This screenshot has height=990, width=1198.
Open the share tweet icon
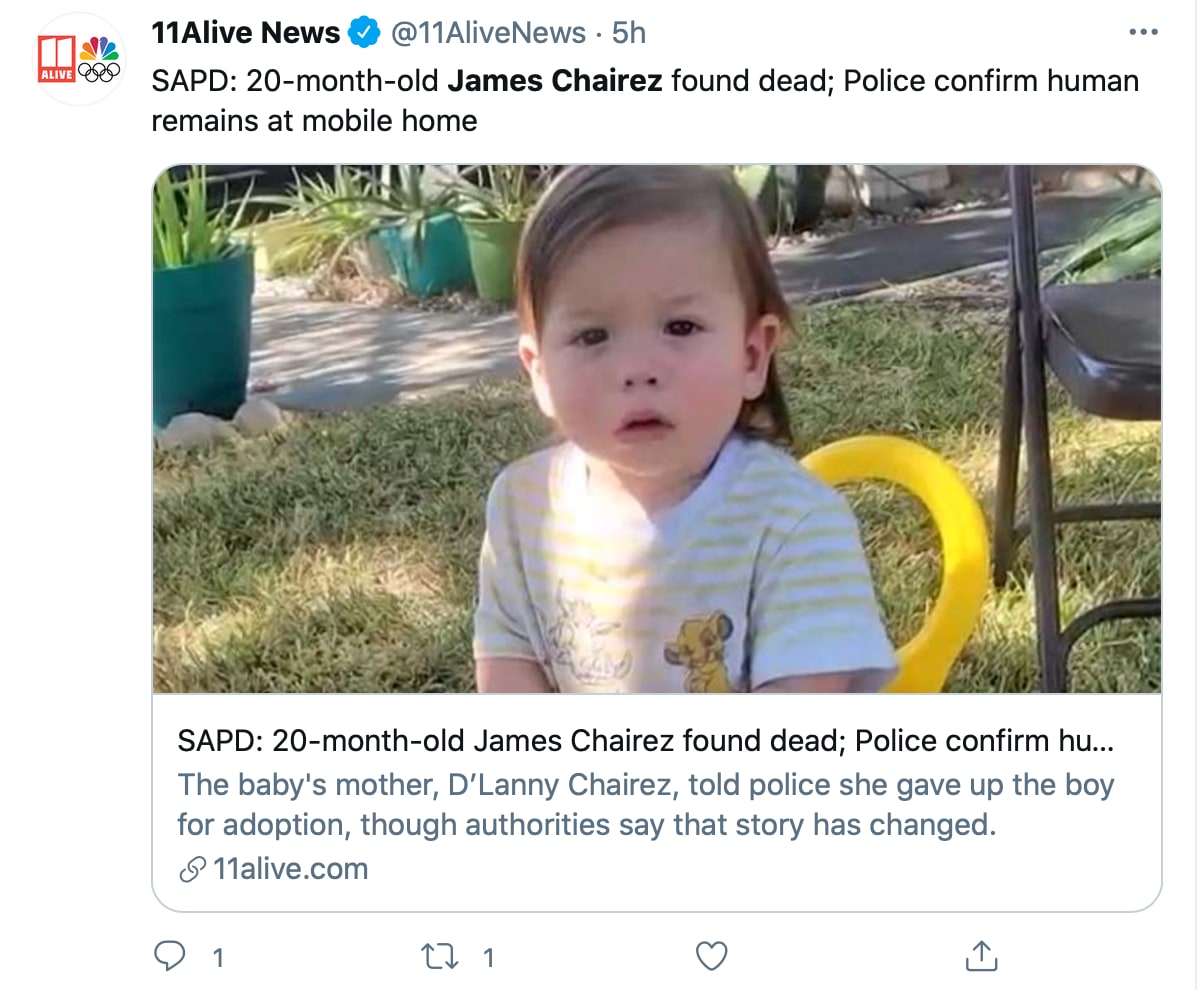pyautogui.click(x=981, y=957)
